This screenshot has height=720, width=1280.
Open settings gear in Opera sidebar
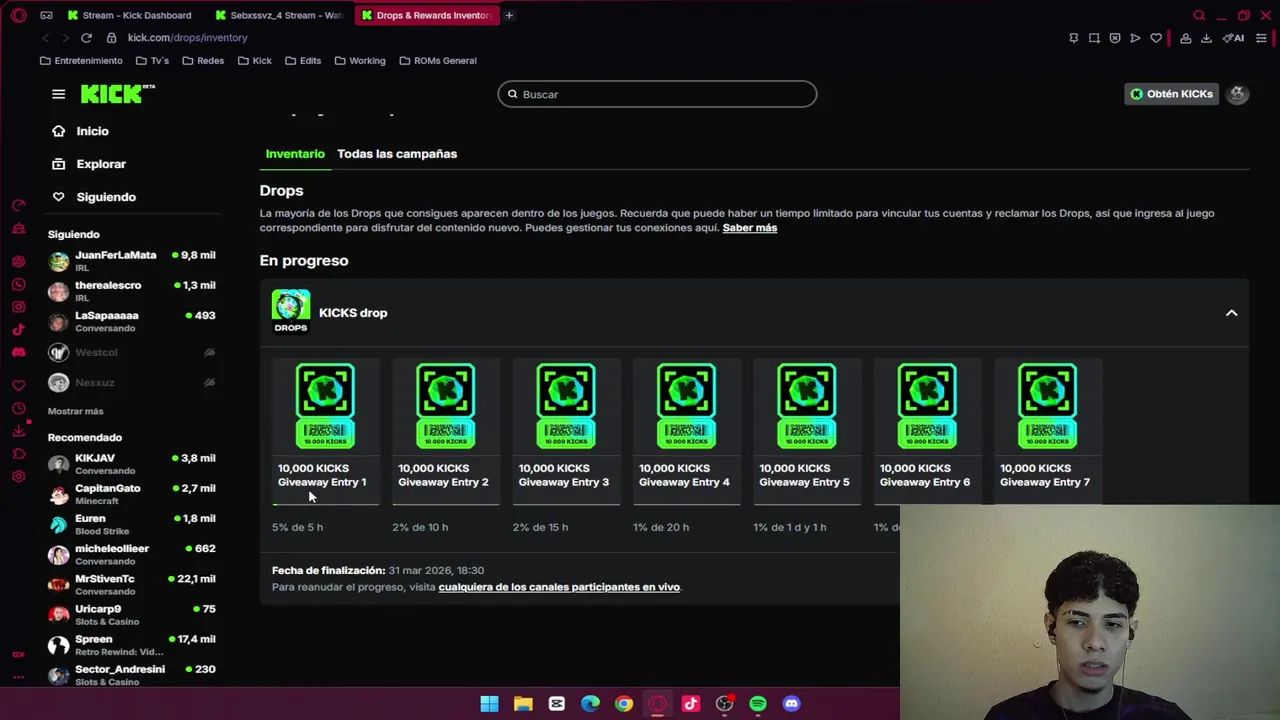pos(18,476)
